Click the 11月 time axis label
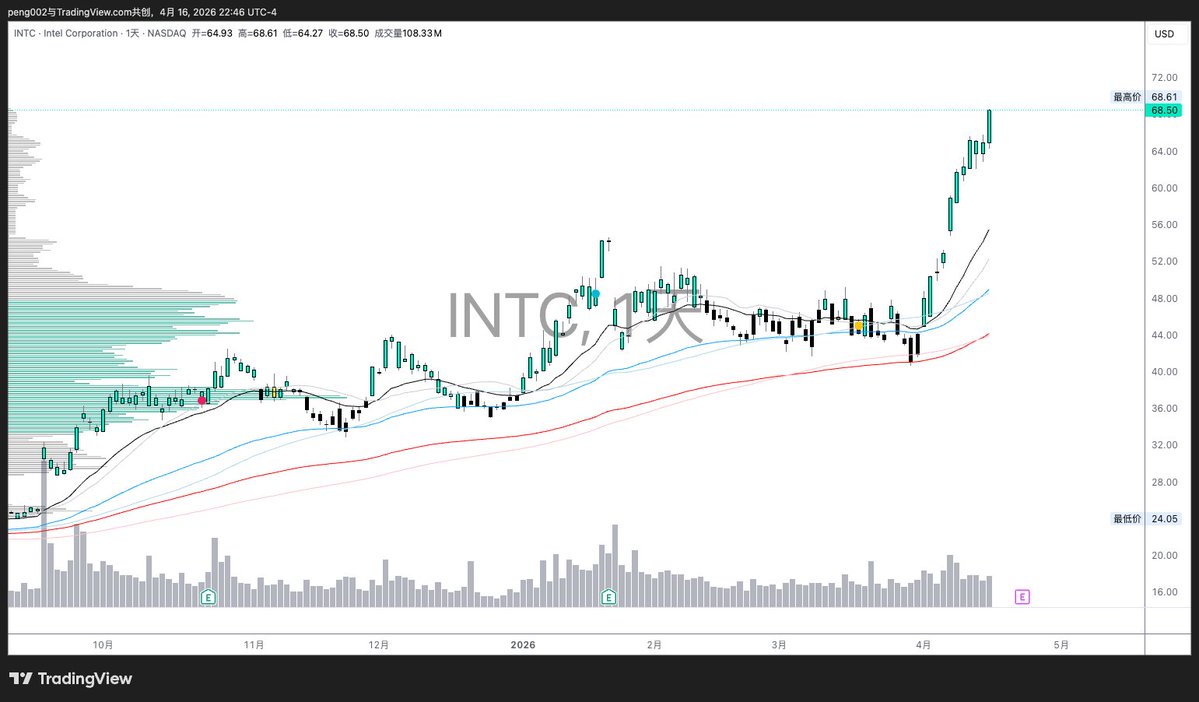Viewport: 1199px width, 702px height. coord(254,645)
